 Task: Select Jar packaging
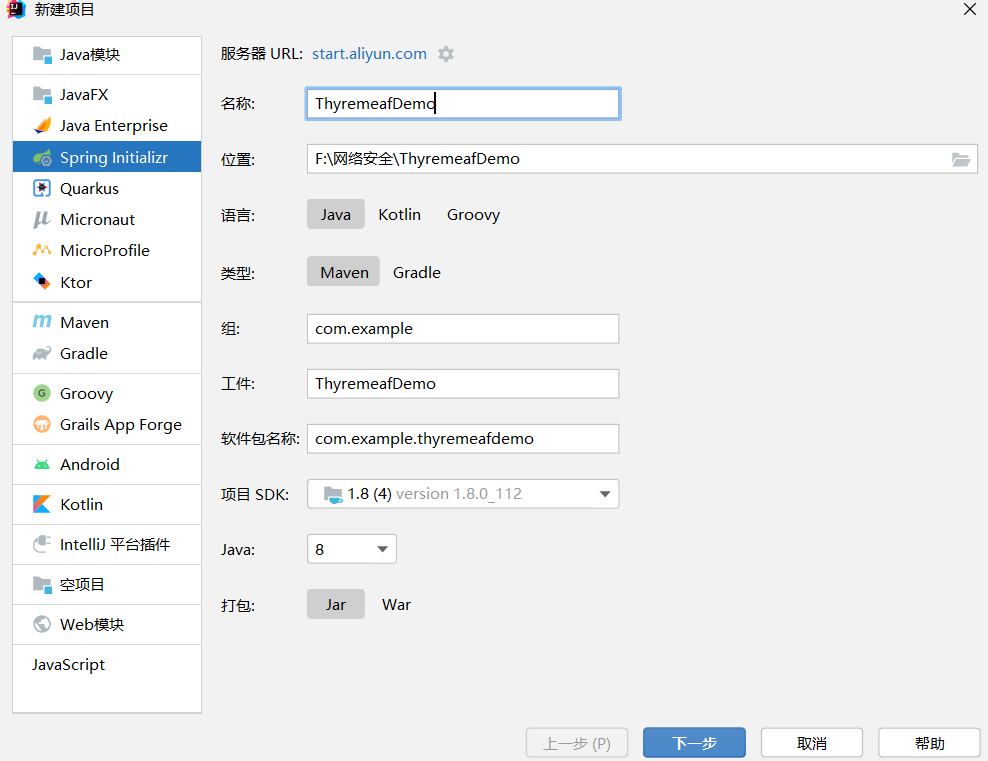335,604
